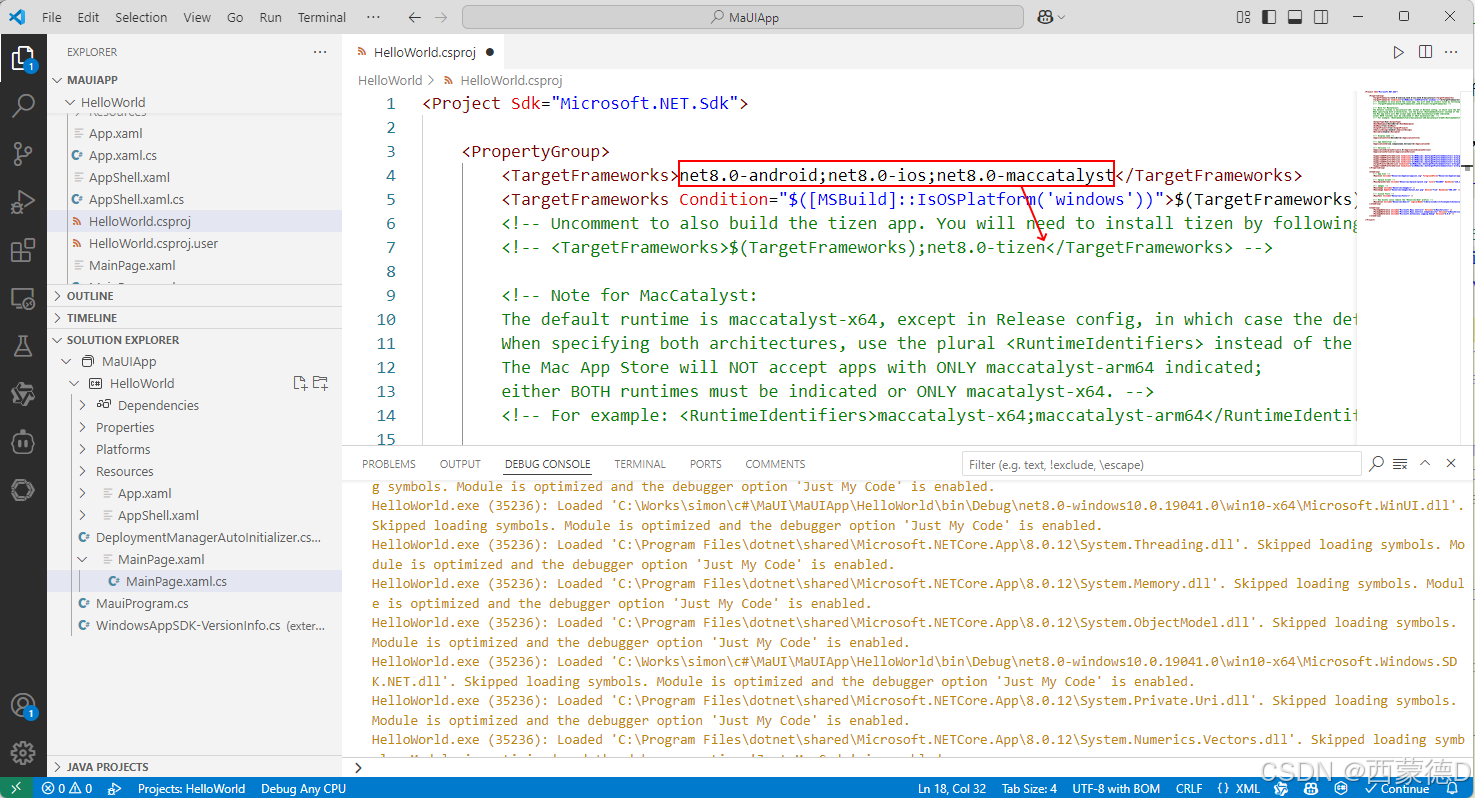Open App.xaml.cs in Explorer file list
The image size is (1475, 798).
pos(122,155)
